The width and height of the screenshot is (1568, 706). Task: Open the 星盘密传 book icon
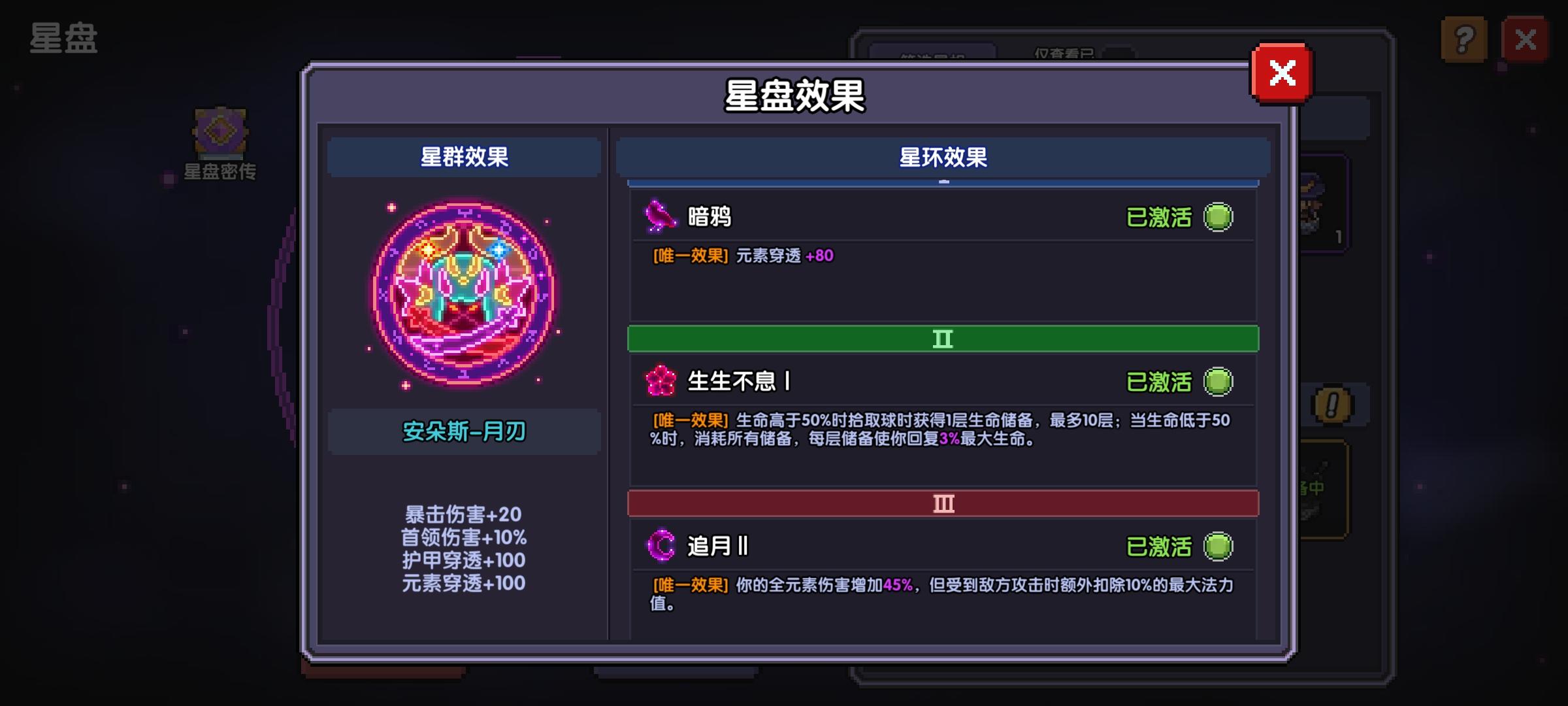pos(220,133)
